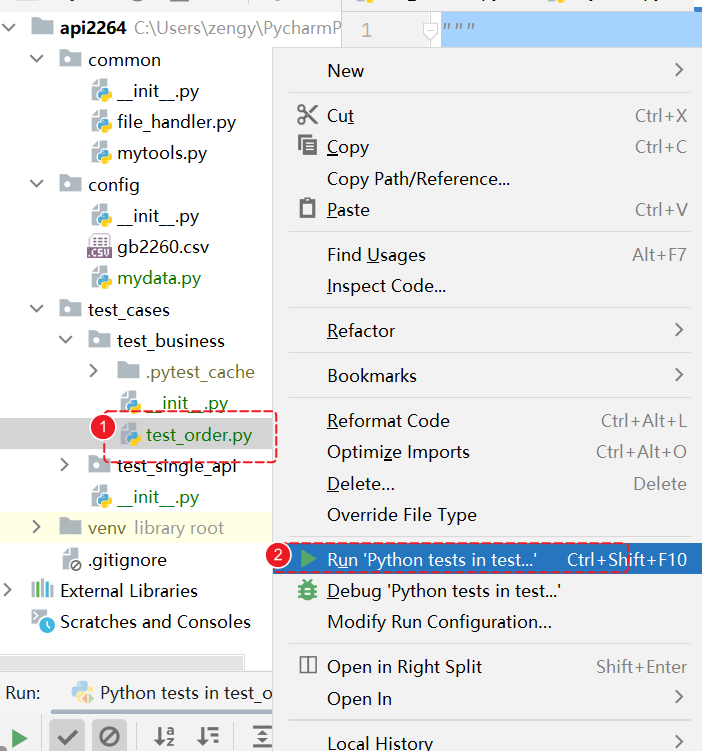702x751 pixels.
Task: Collapse the common folder
Action: coord(37,59)
